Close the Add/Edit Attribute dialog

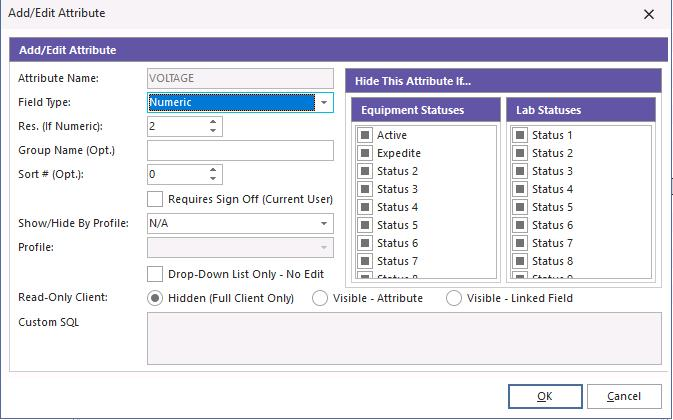[649, 15]
